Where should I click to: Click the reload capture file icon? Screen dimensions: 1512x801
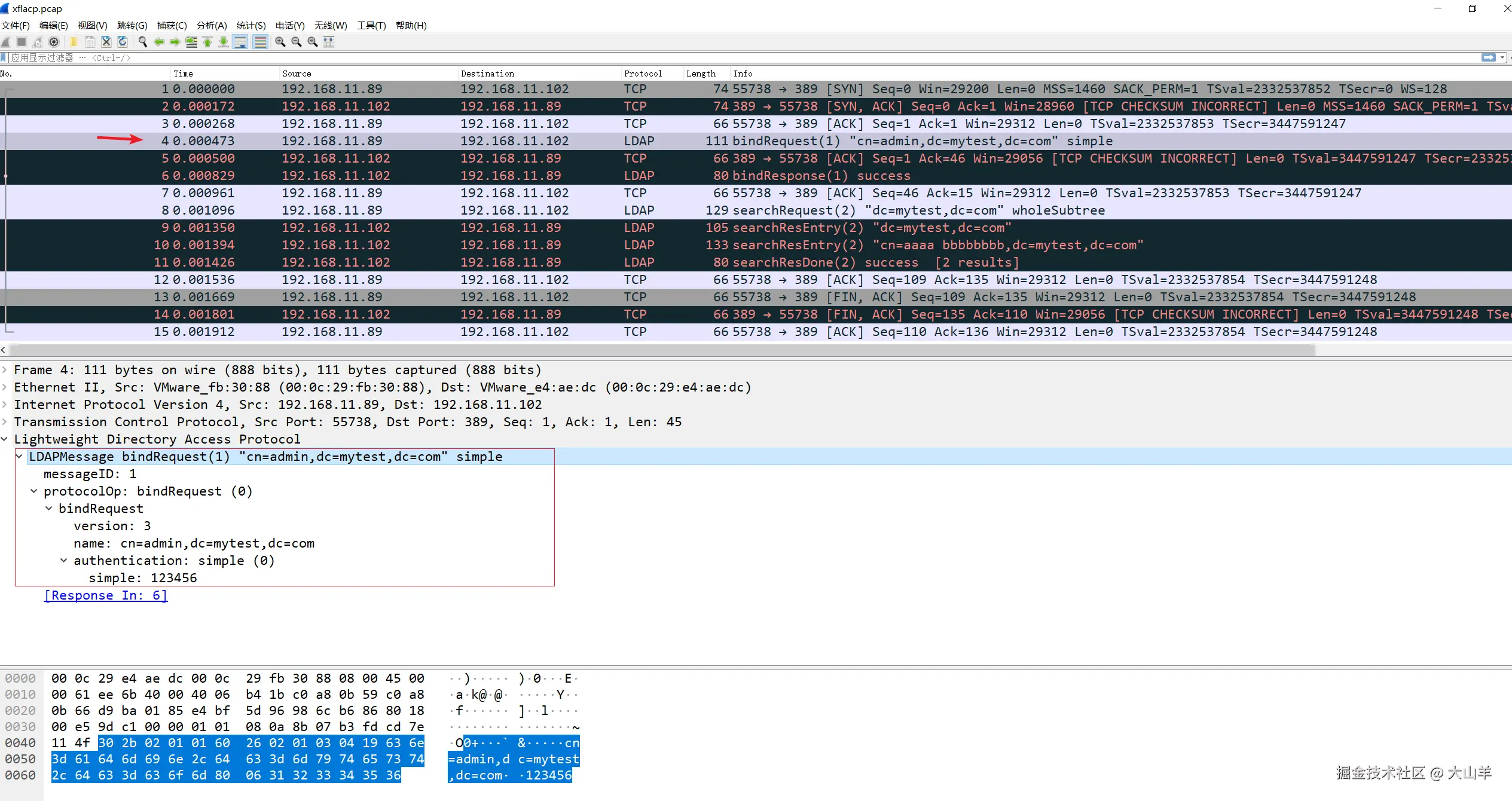point(123,42)
